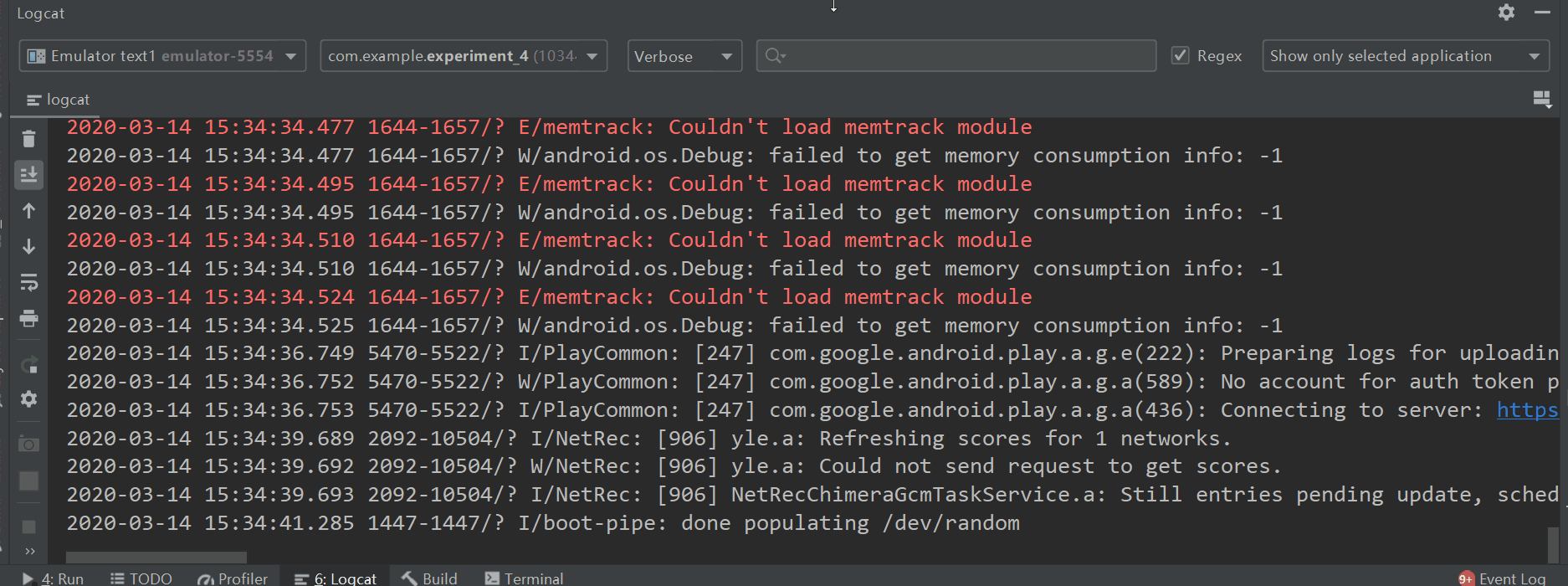Open the 4: Run tool window
Image resolution: width=1568 pixels, height=586 pixels.
[53, 578]
